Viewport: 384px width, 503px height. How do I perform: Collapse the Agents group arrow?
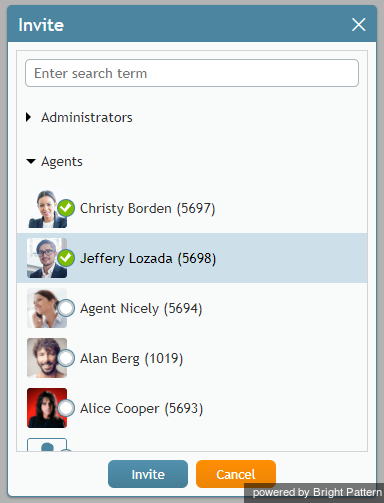coord(31,162)
